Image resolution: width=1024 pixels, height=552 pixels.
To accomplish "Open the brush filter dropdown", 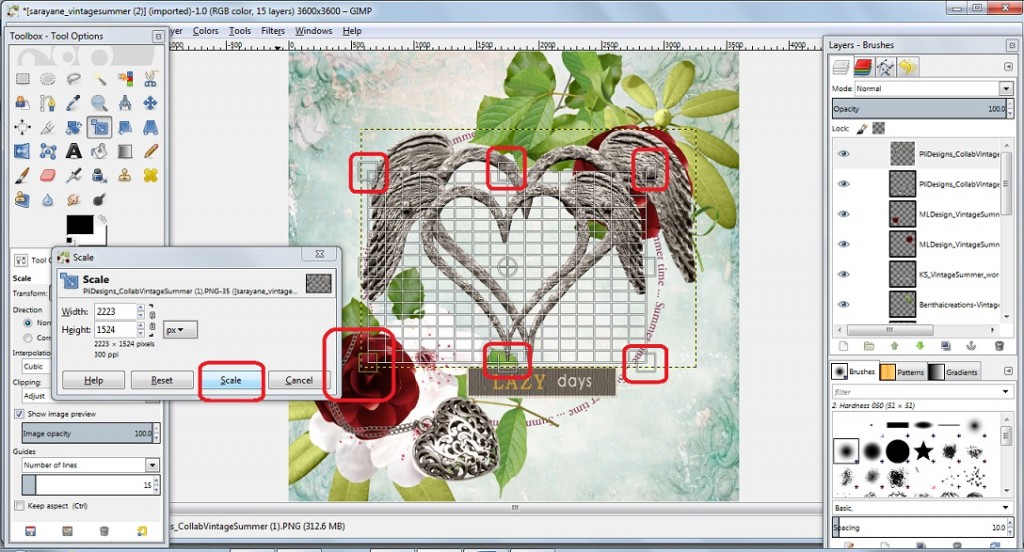I will pos(1005,391).
